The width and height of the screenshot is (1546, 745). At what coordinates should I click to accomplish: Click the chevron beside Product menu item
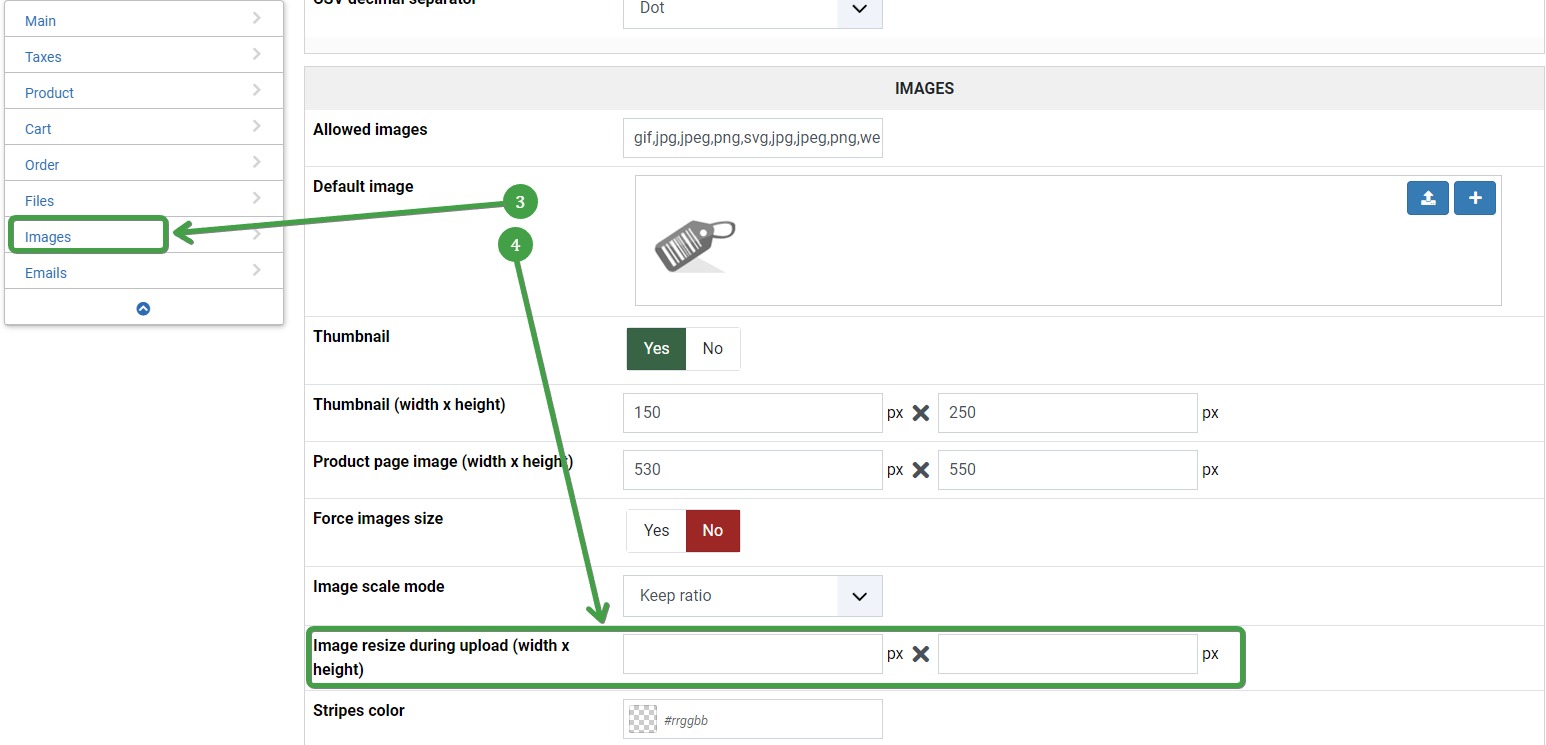tap(257, 90)
